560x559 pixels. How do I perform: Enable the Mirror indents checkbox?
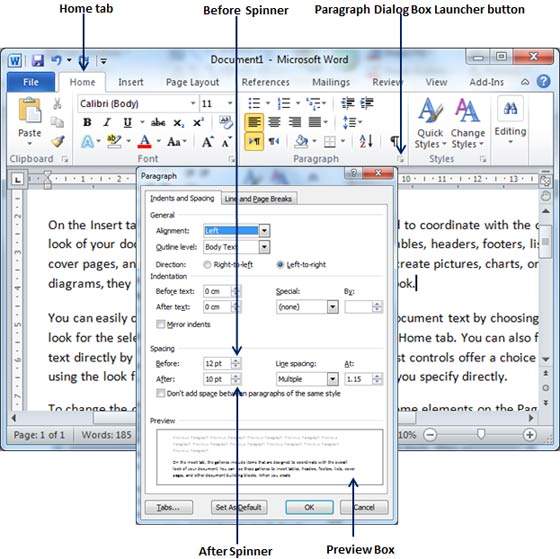click(x=161, y=324)
